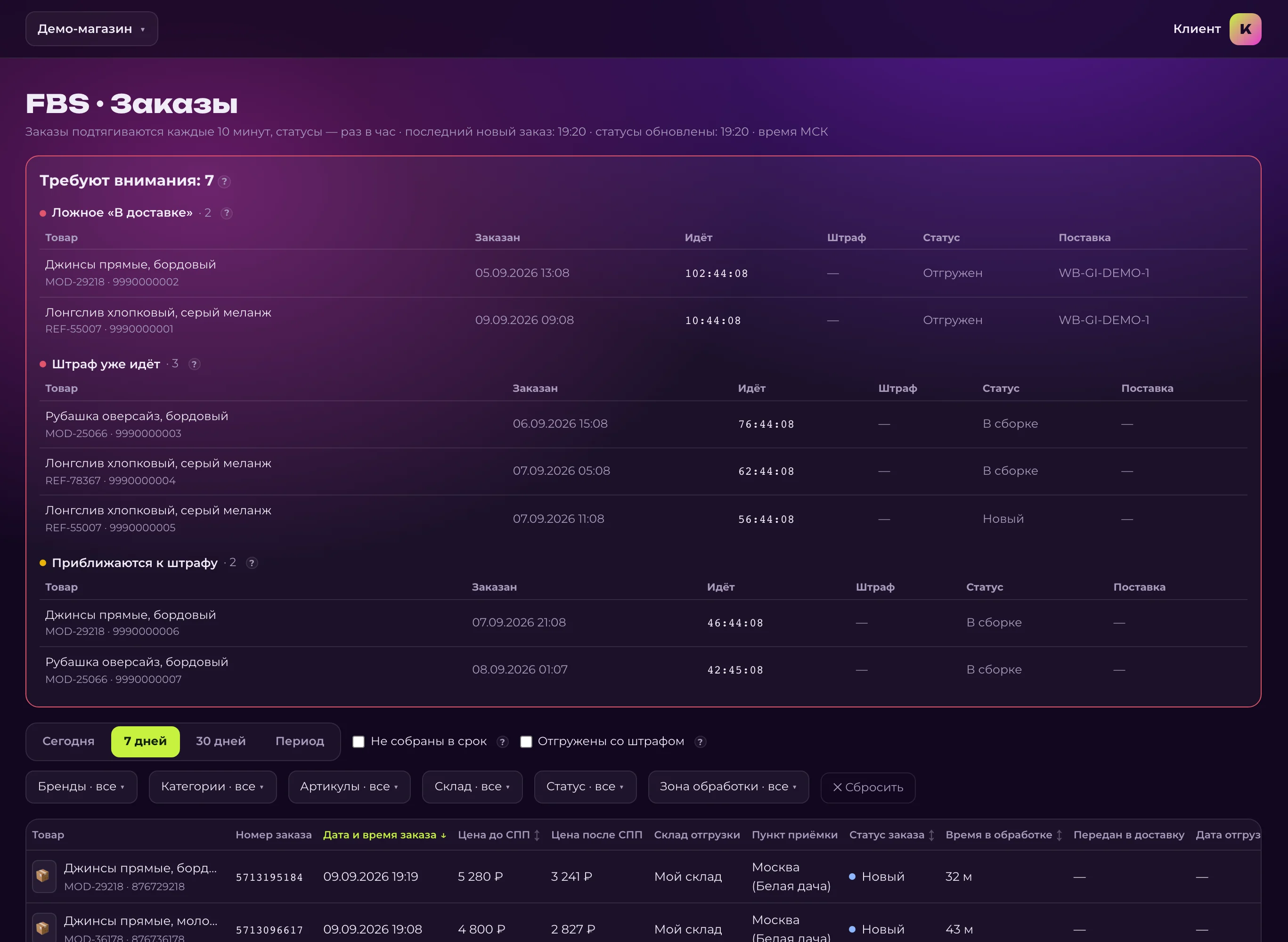Open the K user avatar
The width and height of the screenshot is (1288, 942).
tap(1245, 29)
